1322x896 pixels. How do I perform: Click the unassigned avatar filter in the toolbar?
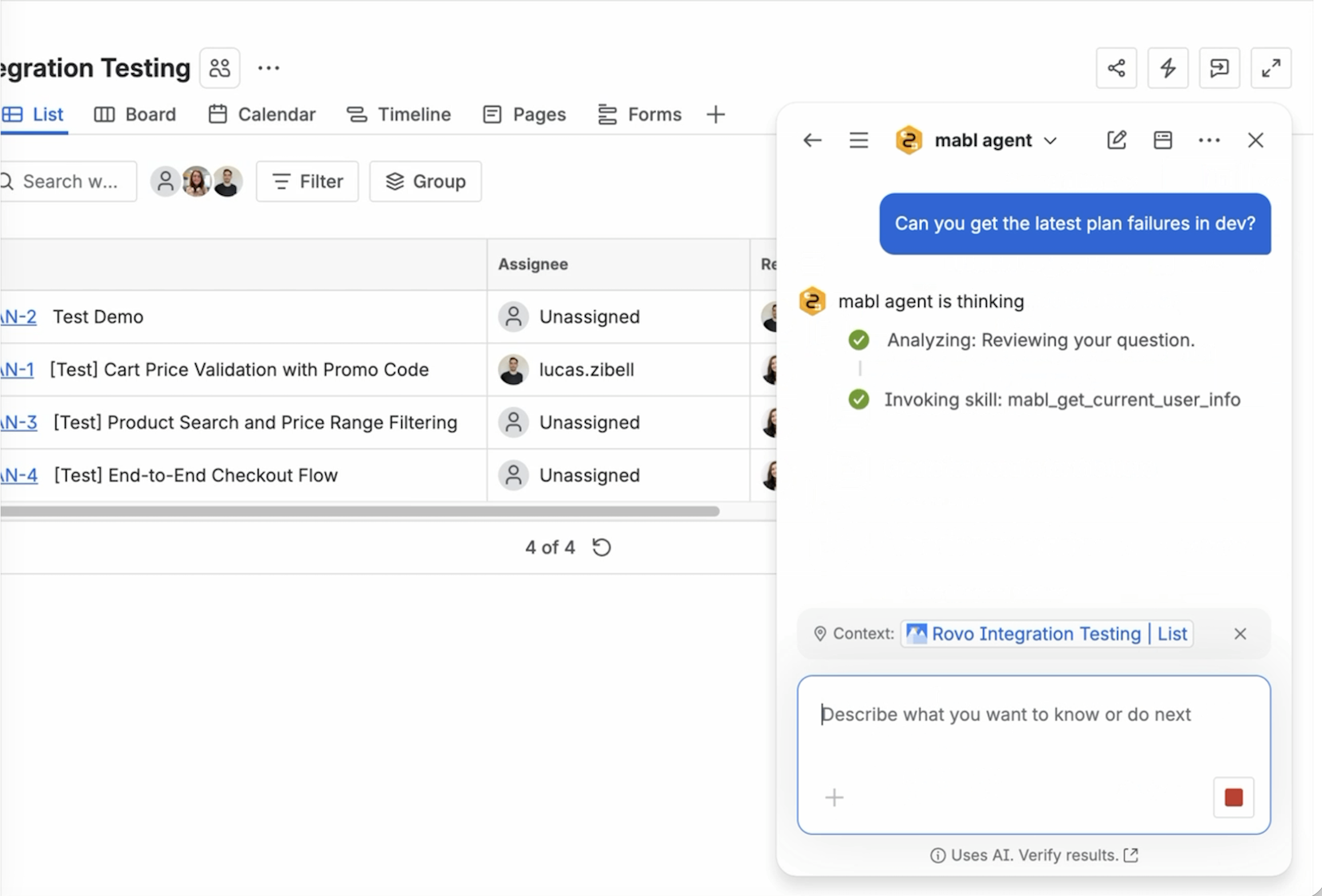[165, 182]
